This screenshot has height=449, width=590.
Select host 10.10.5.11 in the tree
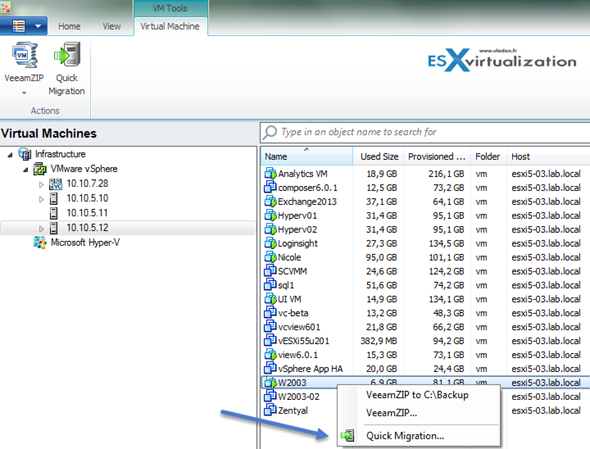87,213
